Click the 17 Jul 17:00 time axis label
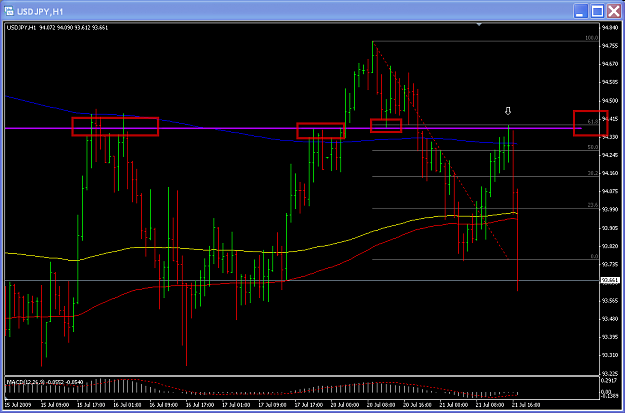 [x=310, y=405]
